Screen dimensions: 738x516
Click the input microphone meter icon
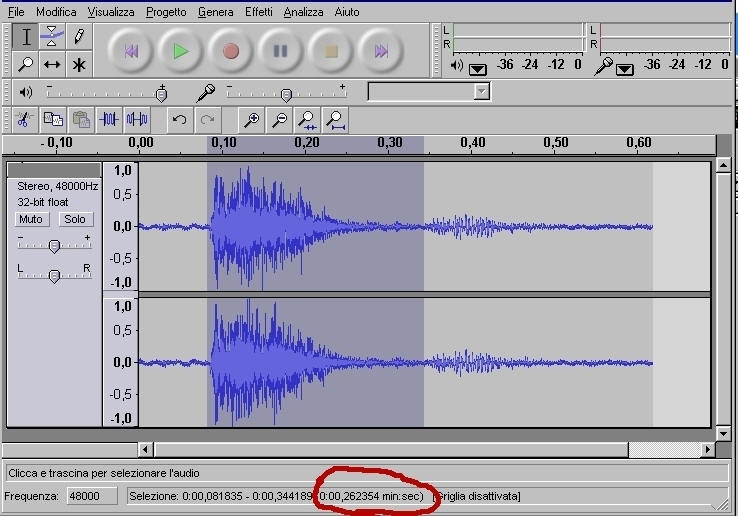coord(603,66)
